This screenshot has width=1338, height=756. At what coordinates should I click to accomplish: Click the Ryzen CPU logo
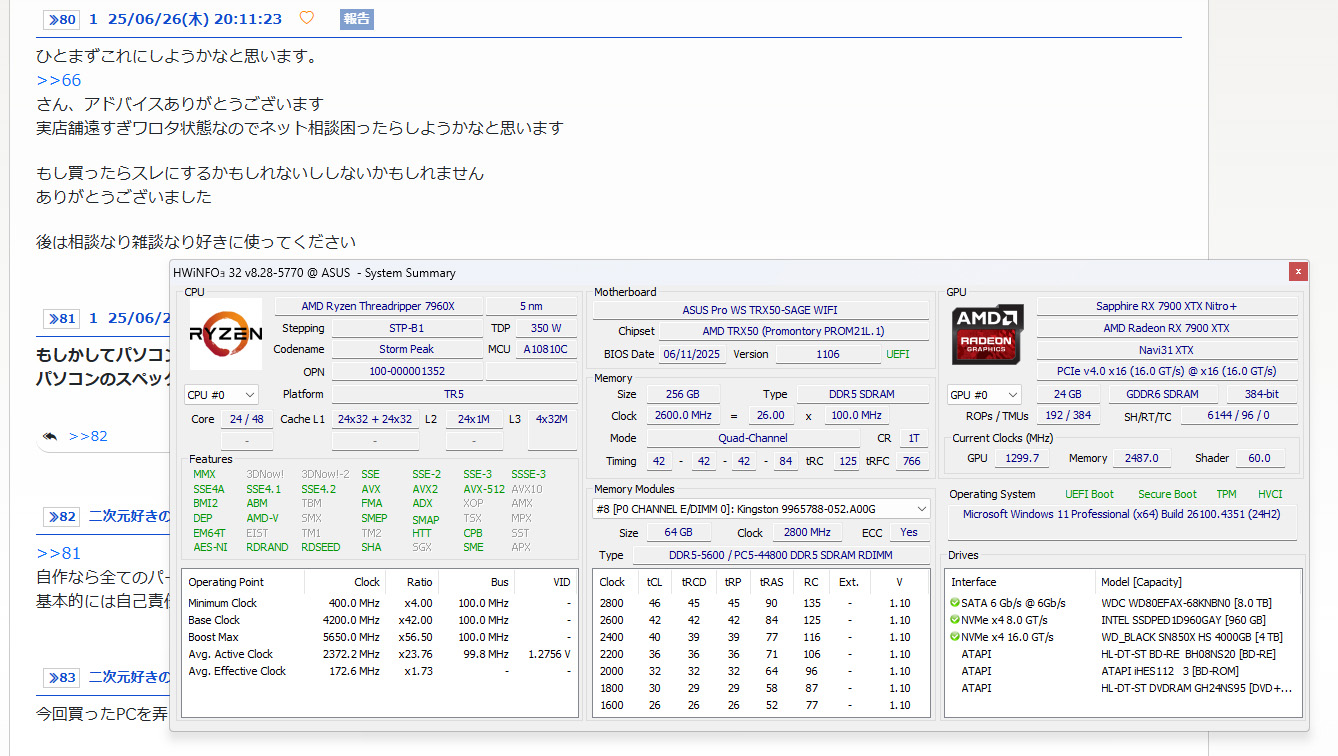(225, 334)
